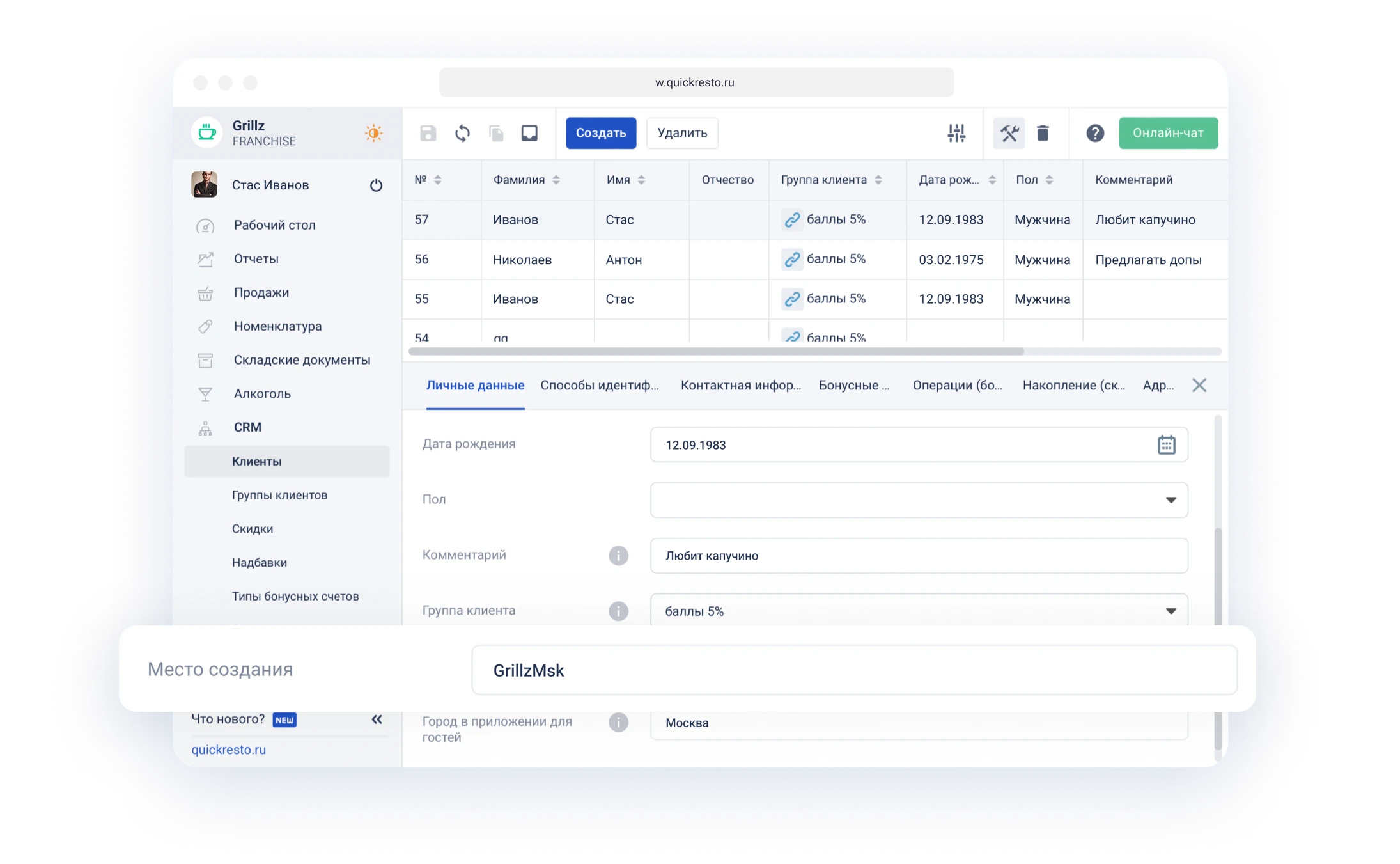Collapse the sidebar with the double chevron
This screenshot has height=864, width=1400.
(377, 719)
